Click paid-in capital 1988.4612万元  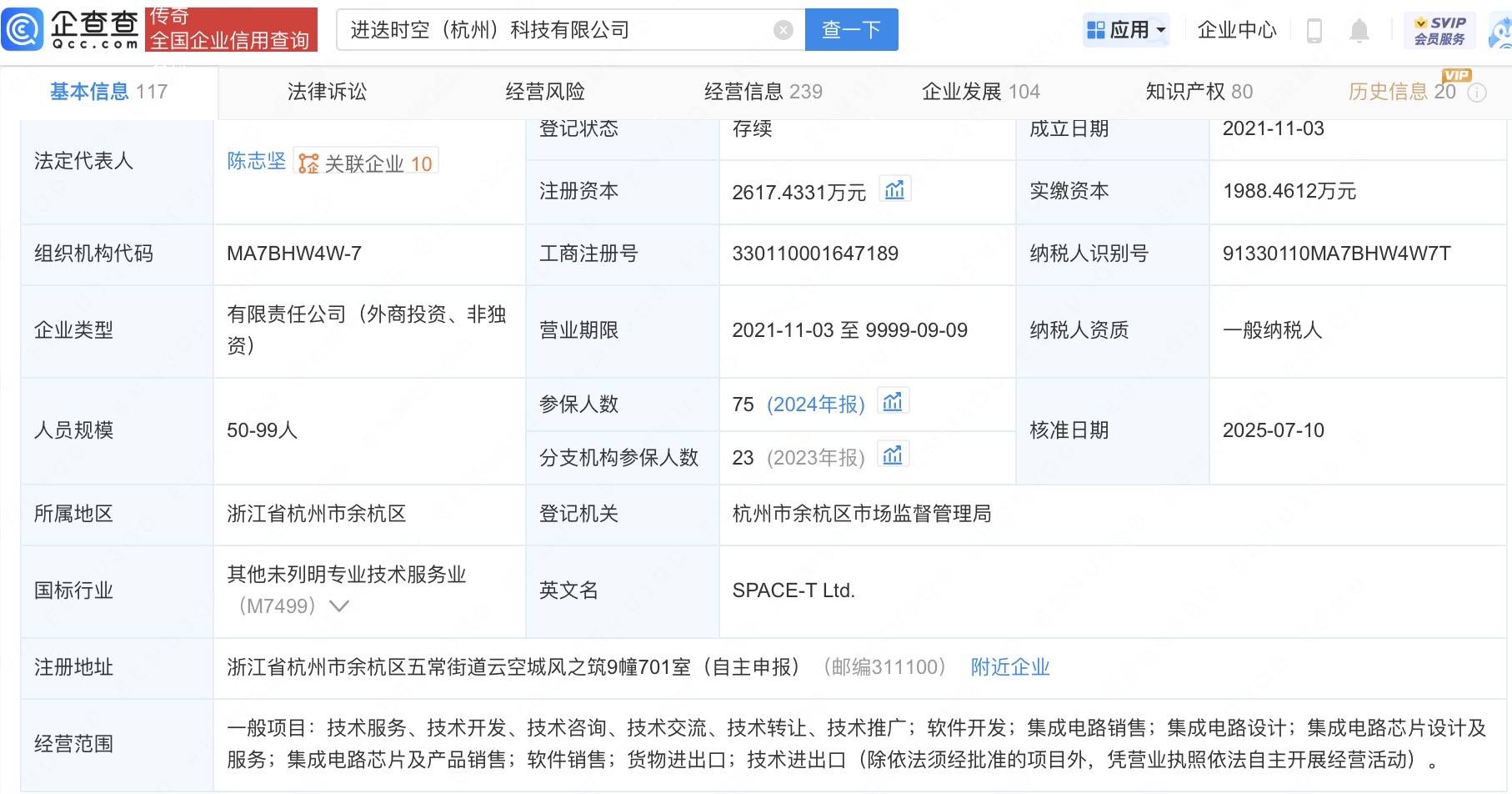point(1289,191)
